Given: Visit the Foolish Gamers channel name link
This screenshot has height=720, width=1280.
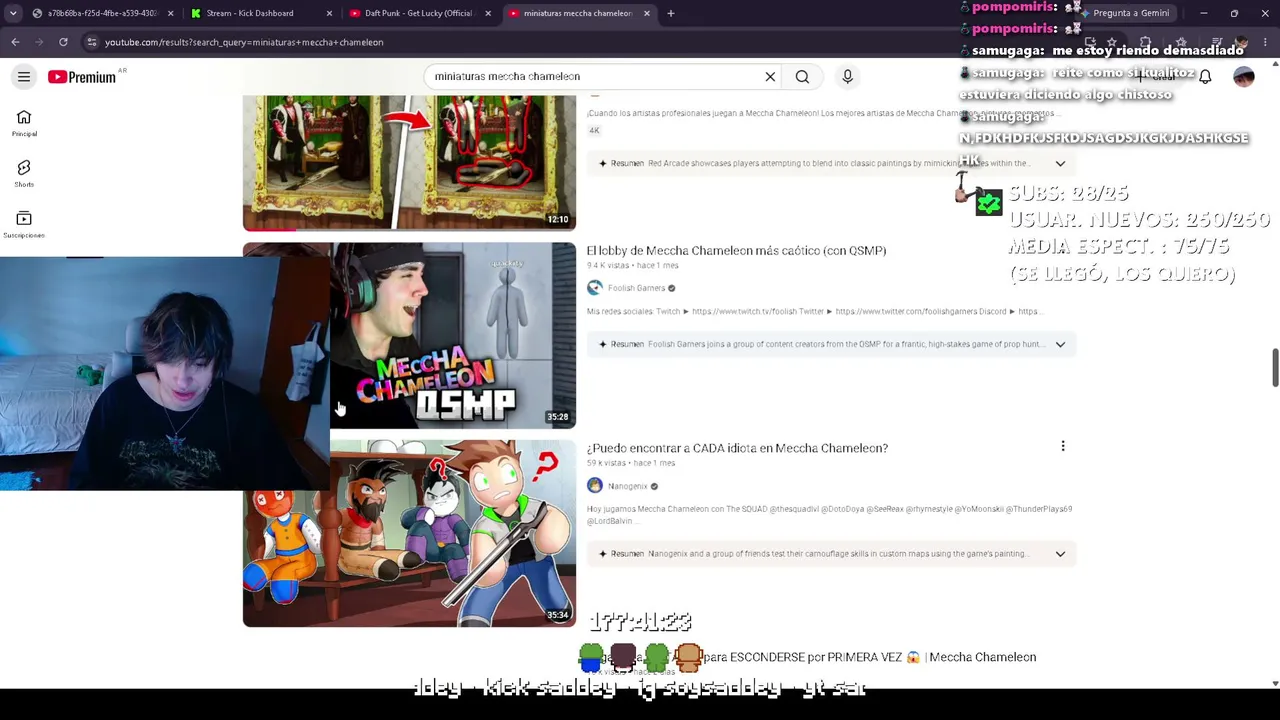Looking at the screenshot, I should (636, 288).
